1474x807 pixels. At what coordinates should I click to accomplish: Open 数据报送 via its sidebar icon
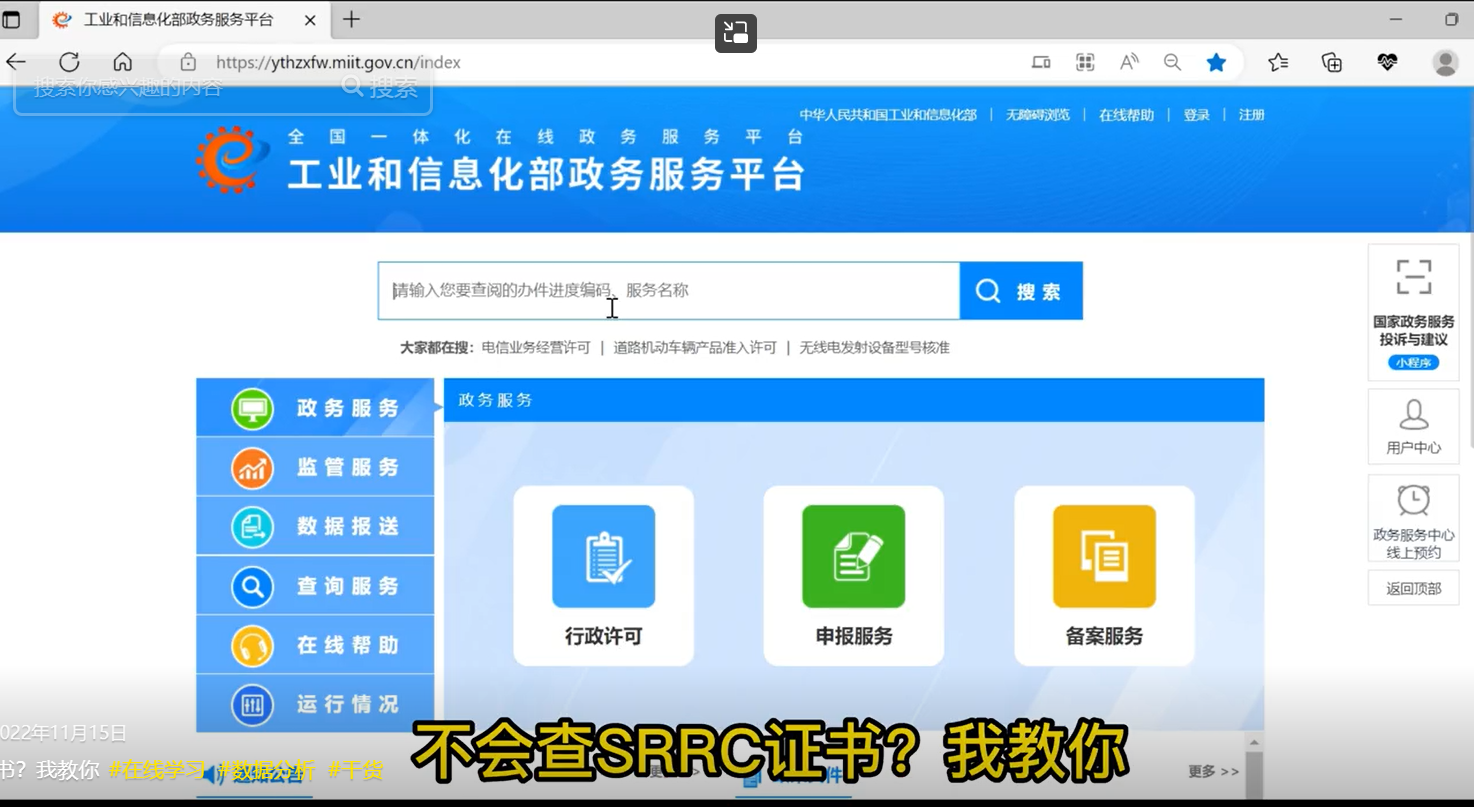pos(251,526)
